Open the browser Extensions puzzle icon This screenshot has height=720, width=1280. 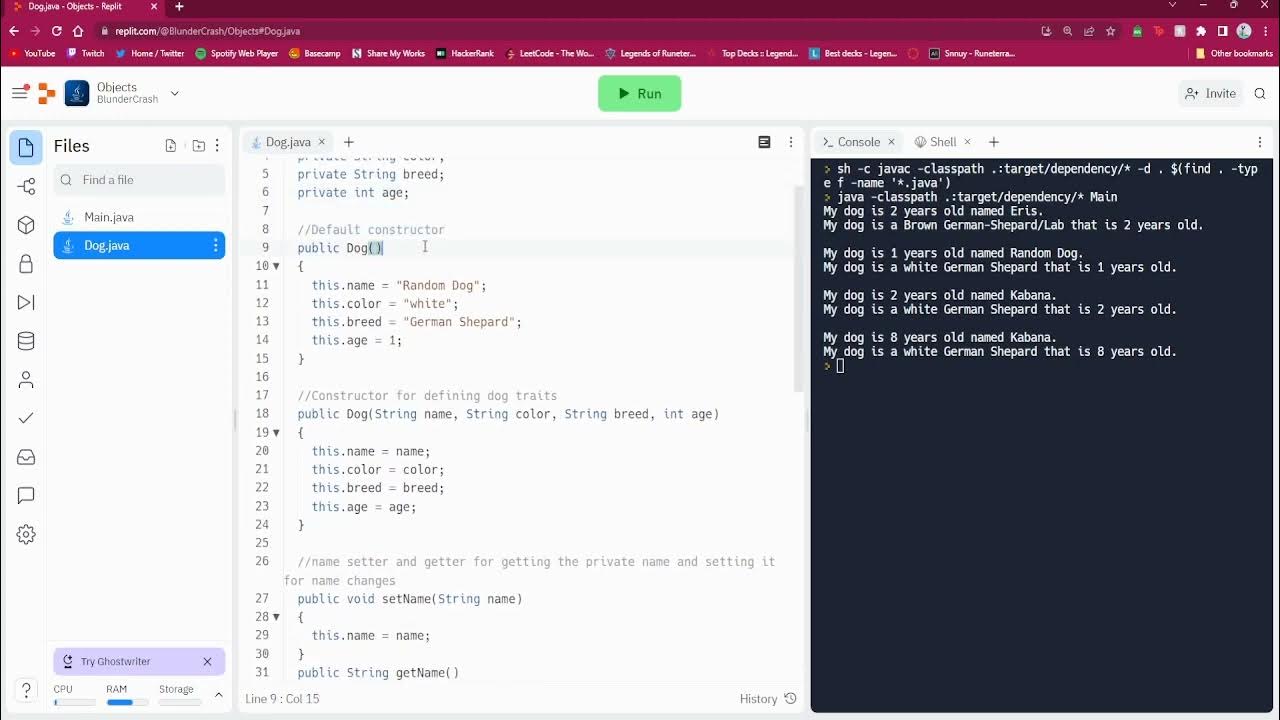point(1201,31)
